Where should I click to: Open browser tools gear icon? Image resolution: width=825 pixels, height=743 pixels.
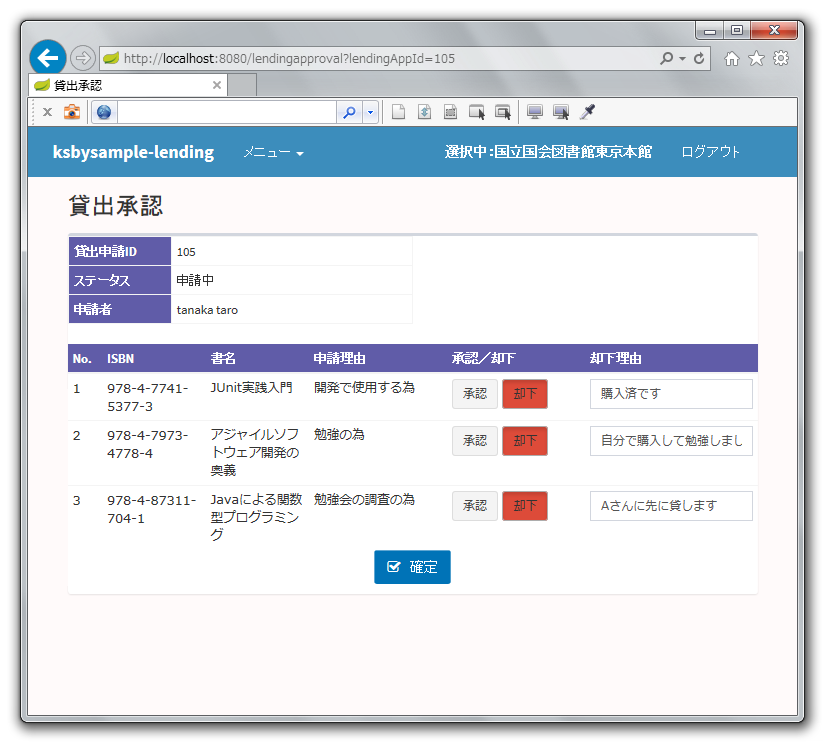(x=781, y=58)
